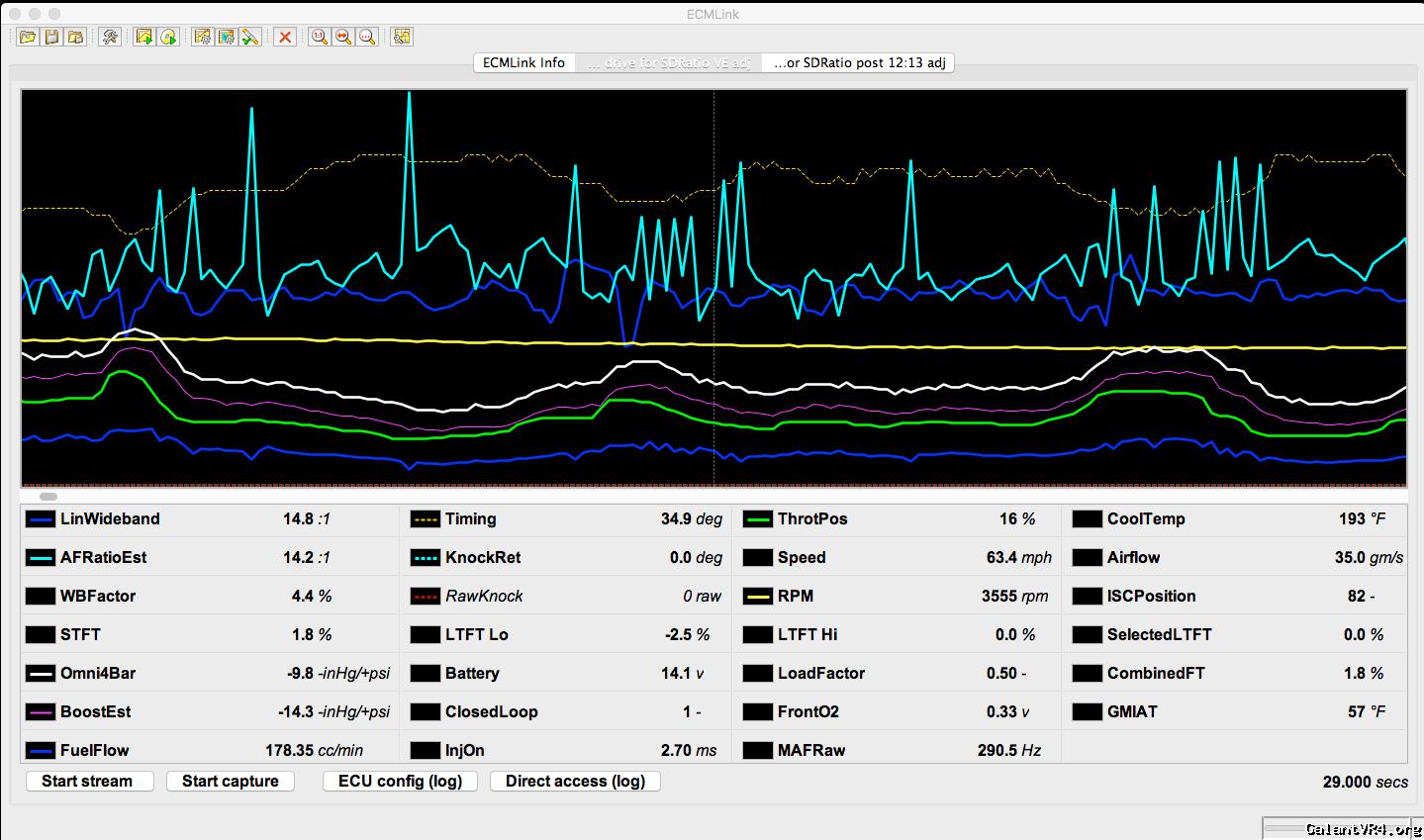Screen dimensions: 1424x840
Task: Click the open log file folder icon
Action: pos(28,37)
